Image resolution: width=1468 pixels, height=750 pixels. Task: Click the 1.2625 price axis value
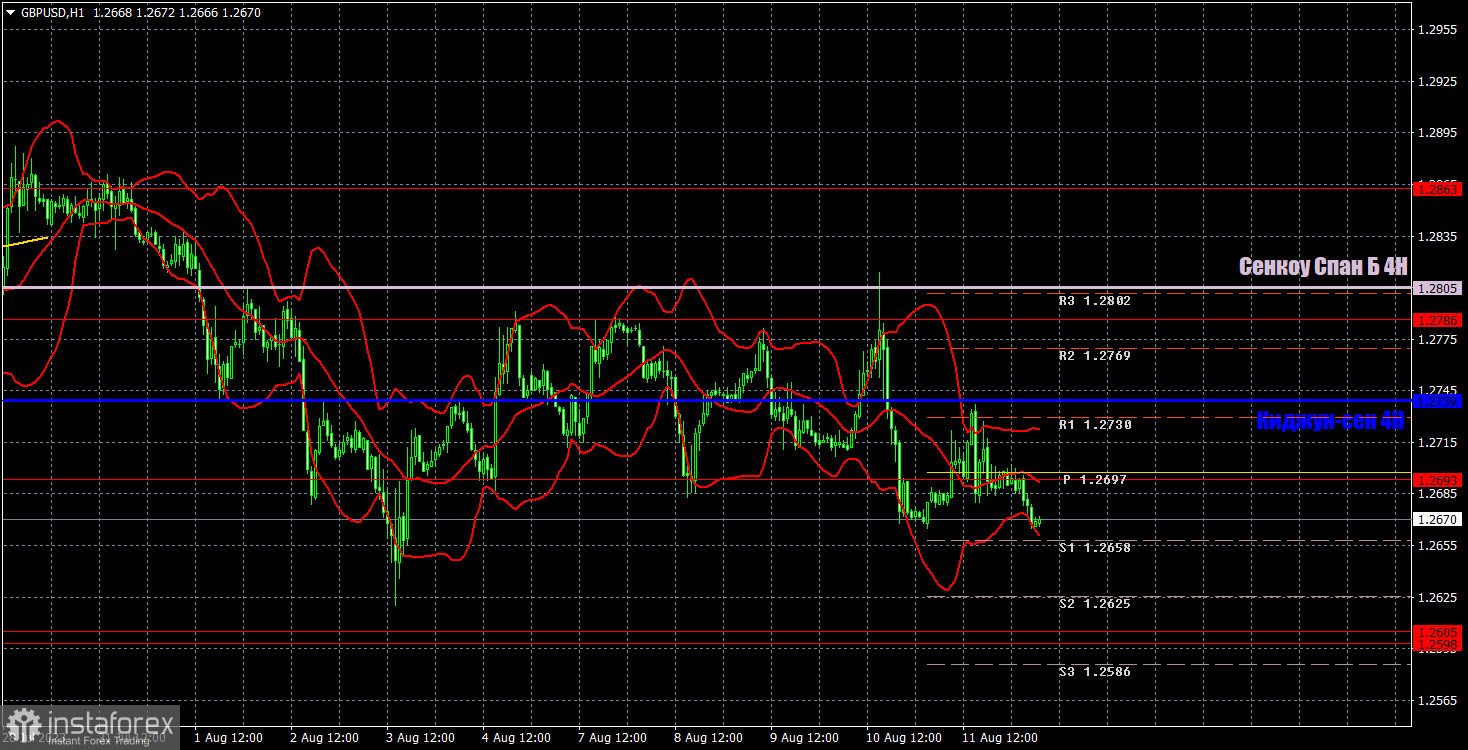click(1439, 598)
